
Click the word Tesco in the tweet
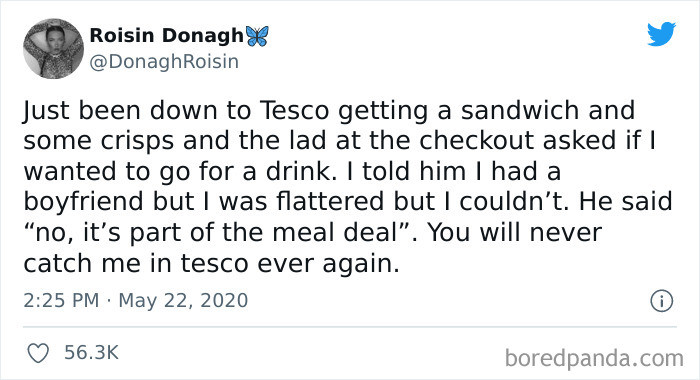pyautogui.click(x=294, y=110)
